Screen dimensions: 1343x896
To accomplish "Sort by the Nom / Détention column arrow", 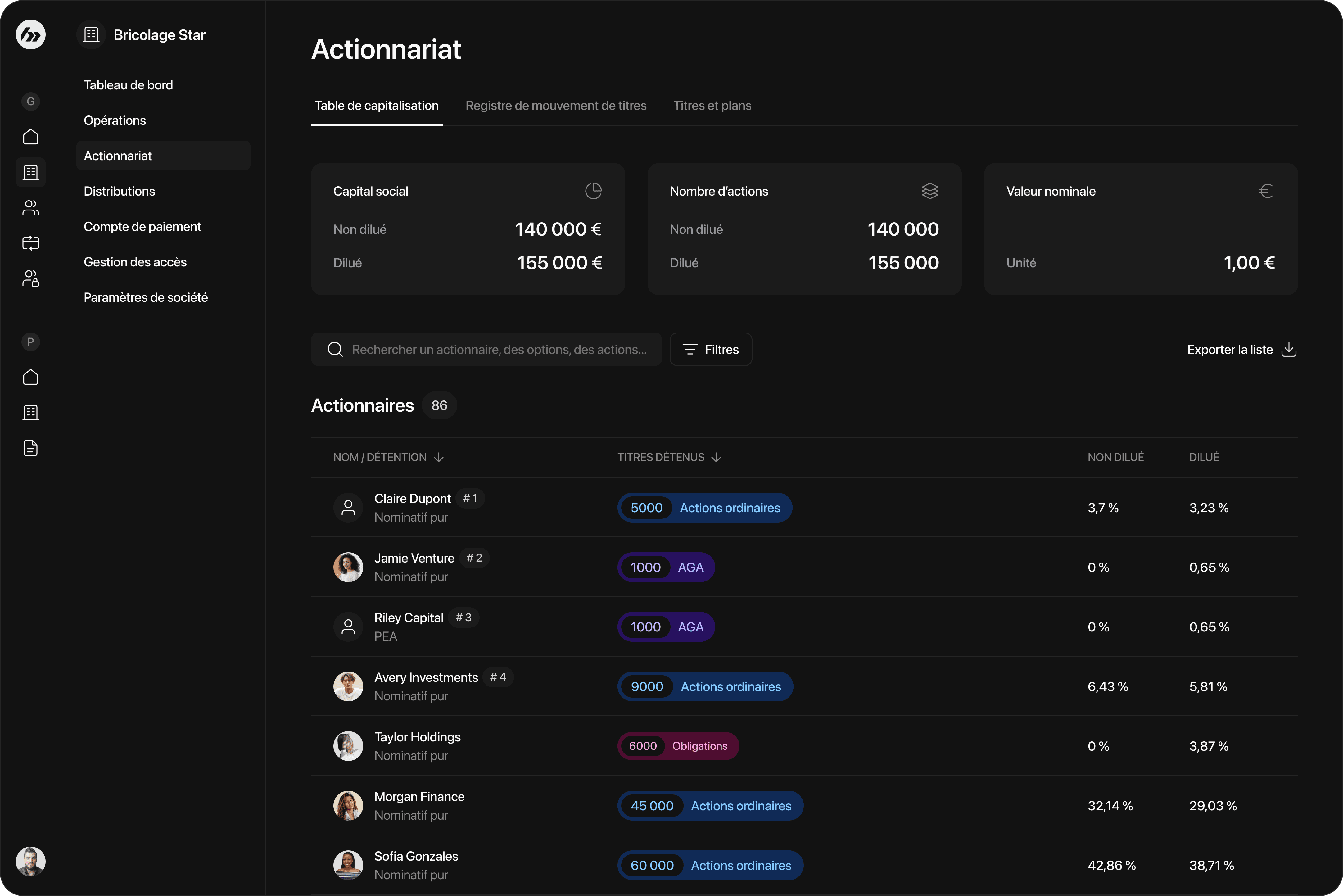I will 439,458.
